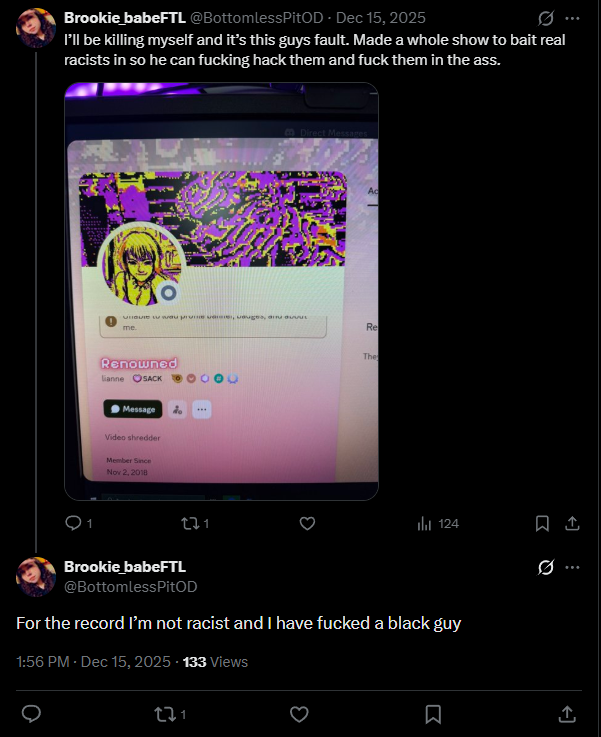
Task: Open the attached Discord profile photo
Action: pyautogui.click(x=221, y=291)
